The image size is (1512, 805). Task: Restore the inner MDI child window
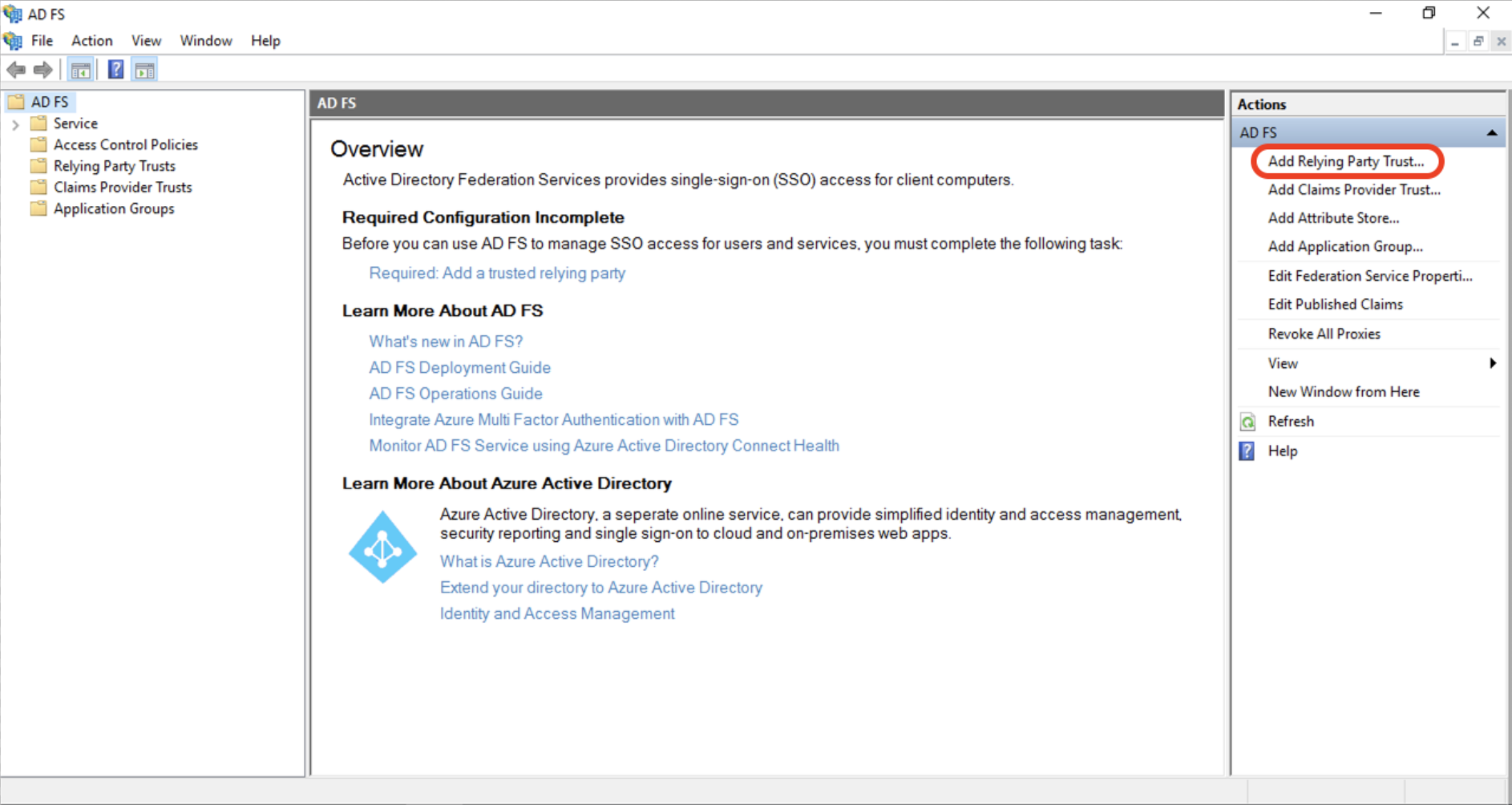tap(1478, 42)
